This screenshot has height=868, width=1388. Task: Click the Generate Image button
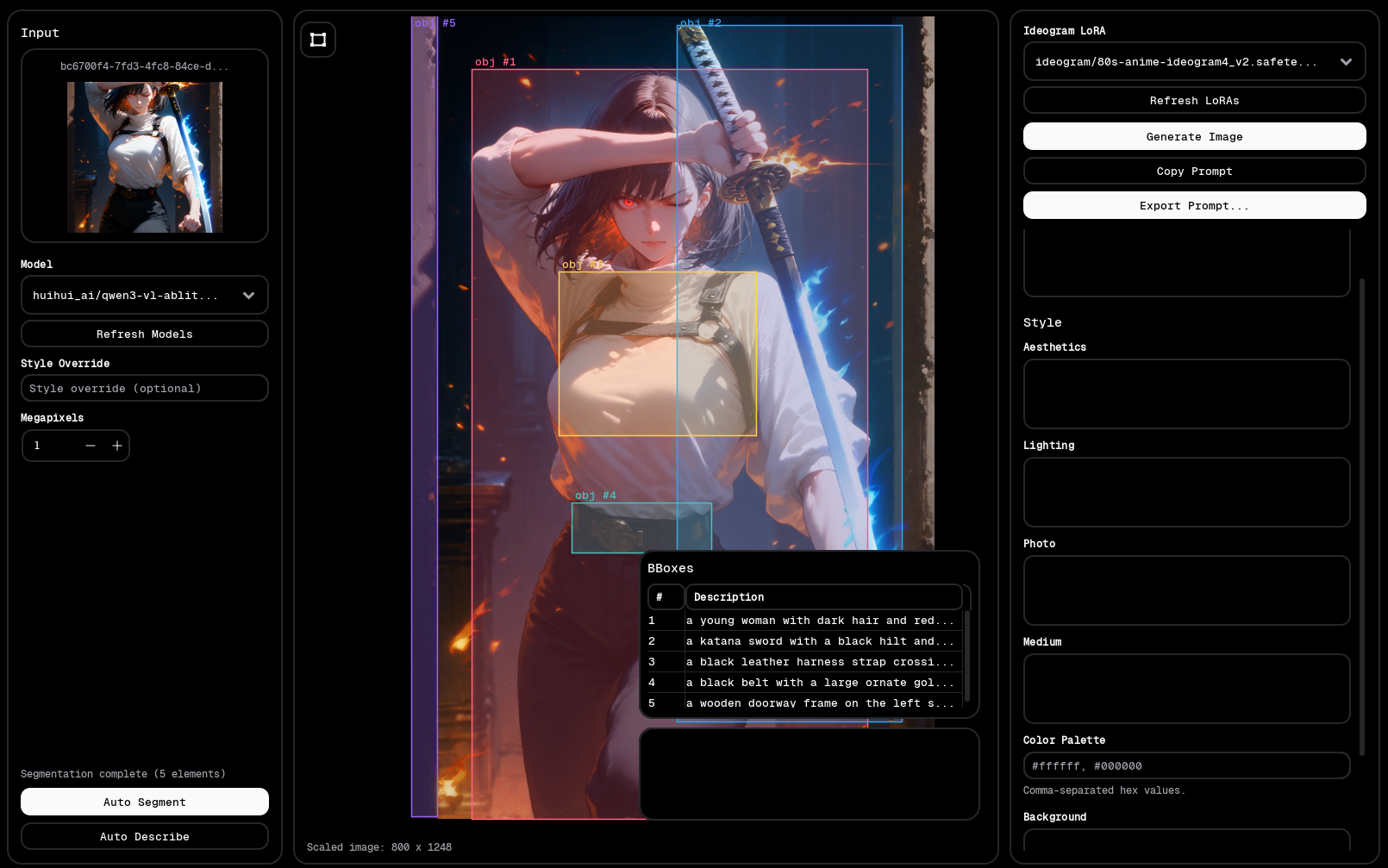1194,137
